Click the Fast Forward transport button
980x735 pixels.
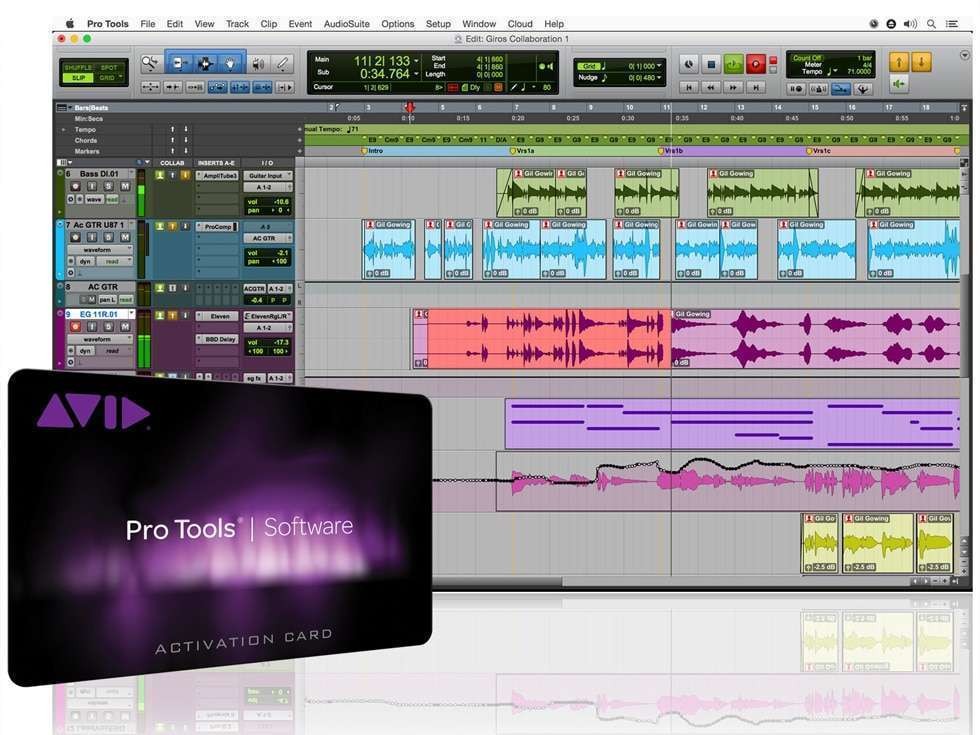[x=733, y=88]
